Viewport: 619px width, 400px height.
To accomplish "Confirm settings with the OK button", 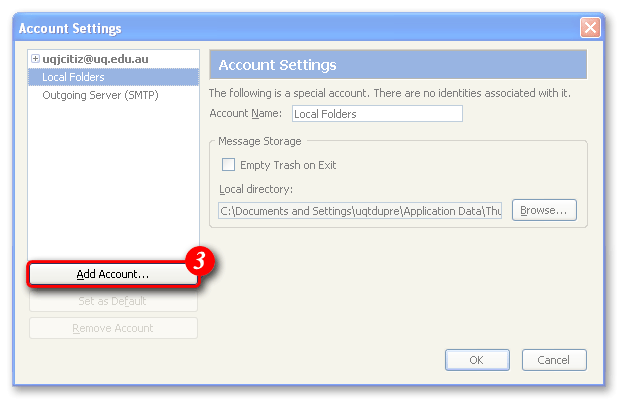I will click(x=476, y=360).
